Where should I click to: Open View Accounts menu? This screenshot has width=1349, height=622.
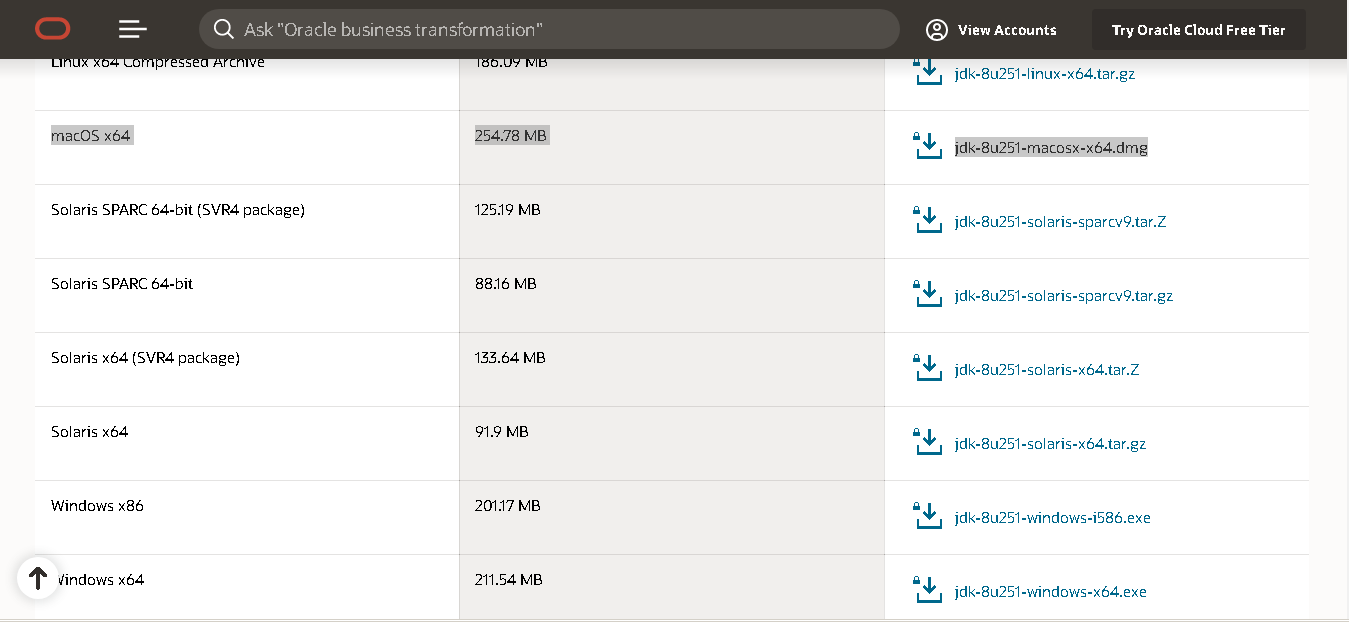991,30
